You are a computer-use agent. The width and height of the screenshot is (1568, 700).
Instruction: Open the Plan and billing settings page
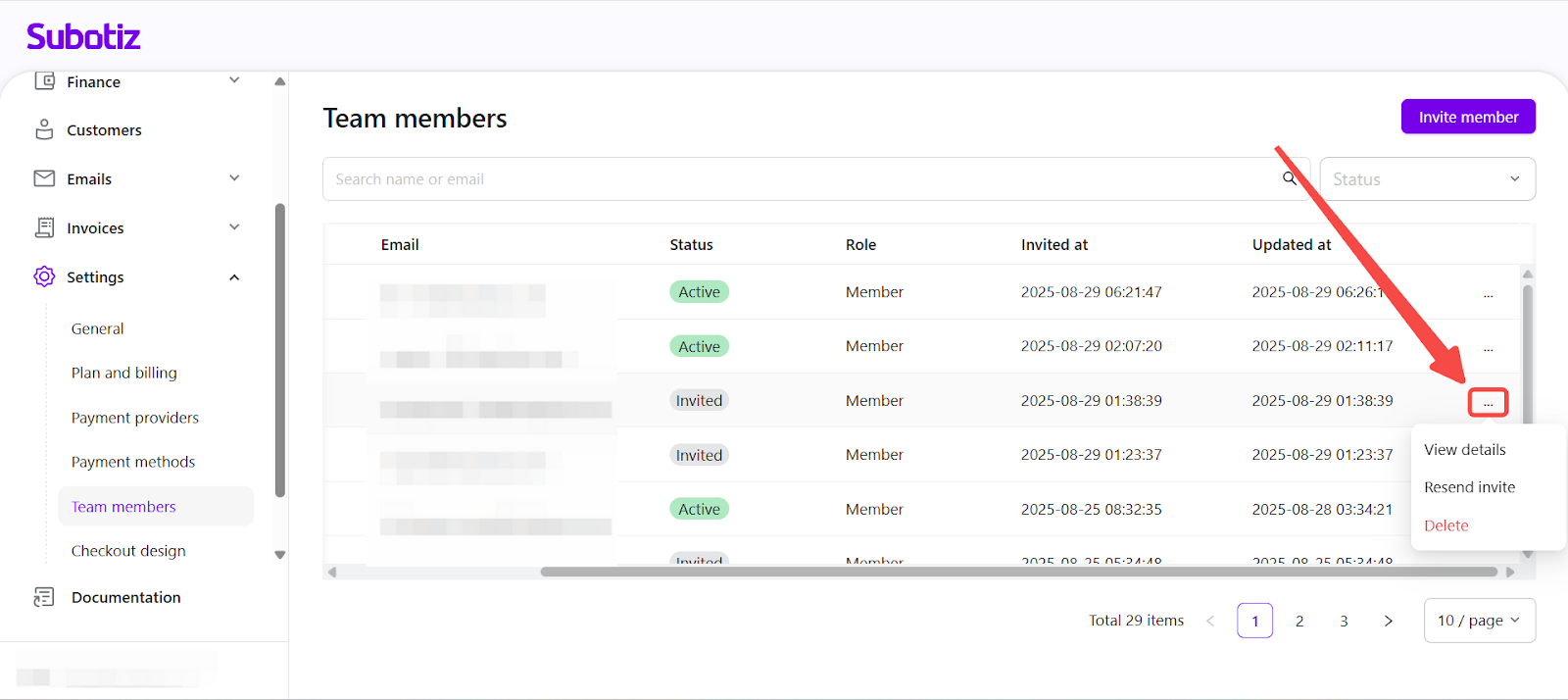point(123,373)
